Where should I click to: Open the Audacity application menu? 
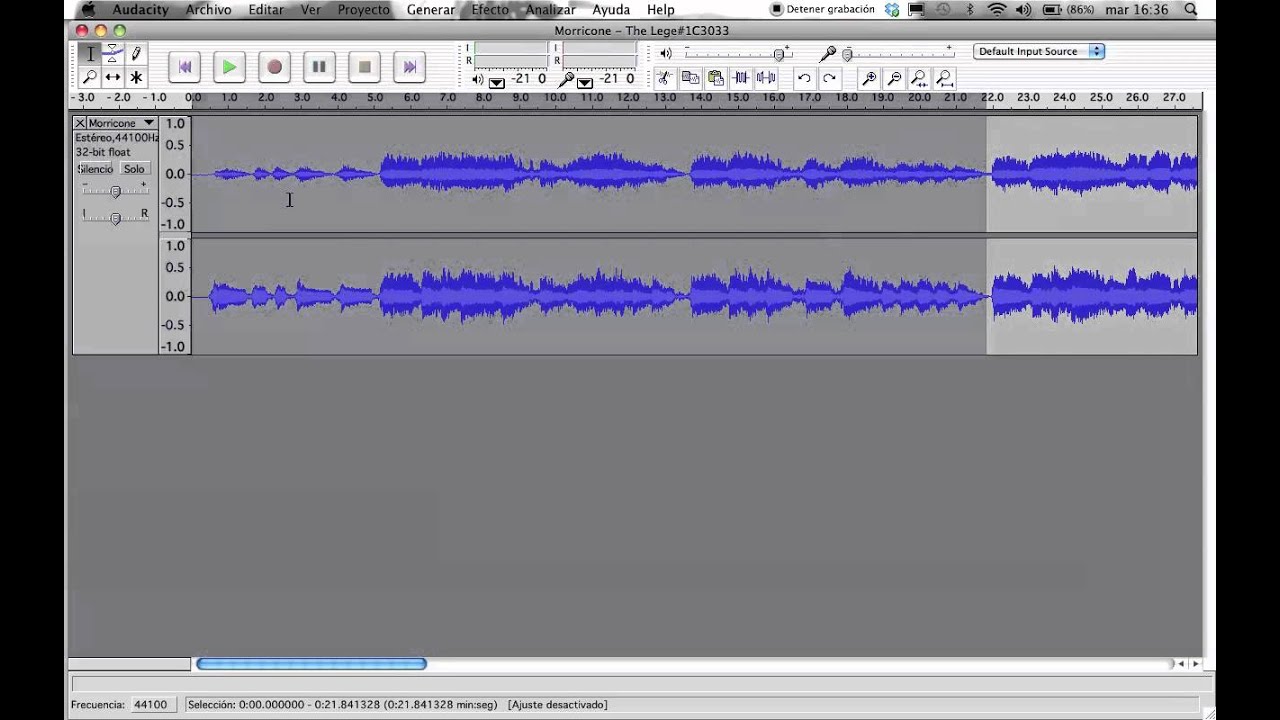(141, 10)
